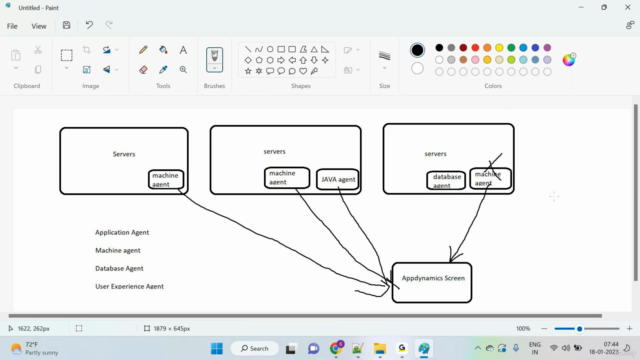Click the zoom in plus button
The height and width of the screenshot is (360, 640).
pos(629,329)
